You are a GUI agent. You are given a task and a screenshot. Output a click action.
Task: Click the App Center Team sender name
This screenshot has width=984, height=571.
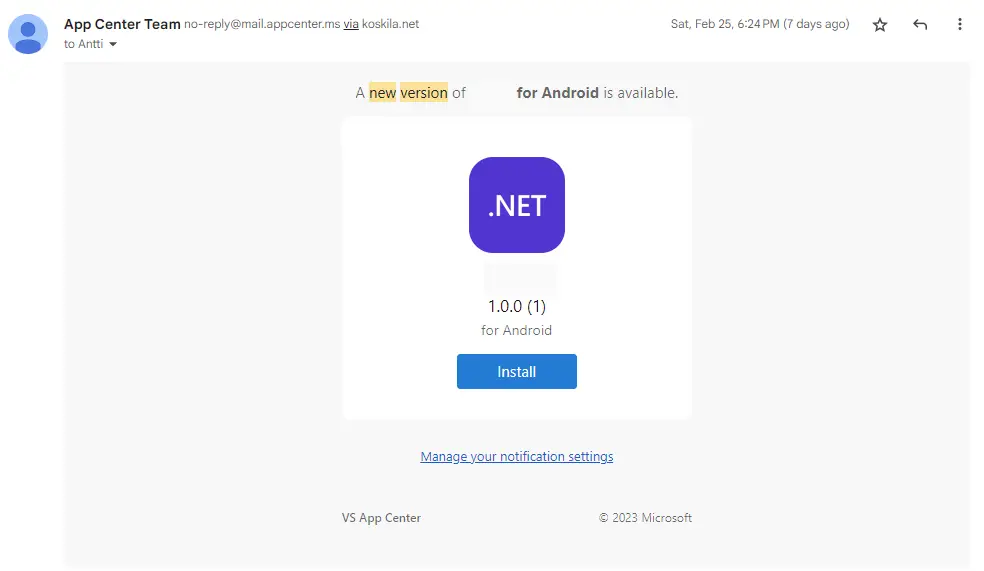122,24
